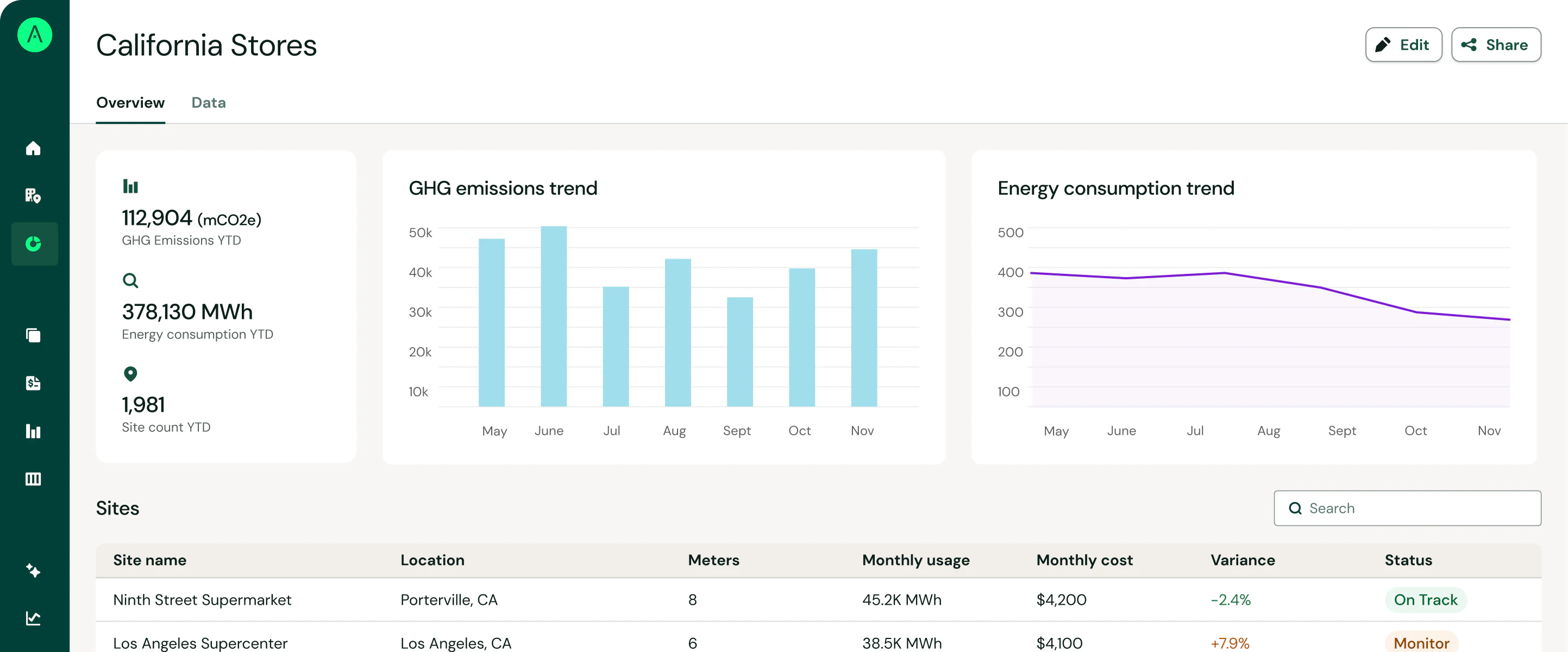Sort by Monthly usage column header

click(915, 560)
